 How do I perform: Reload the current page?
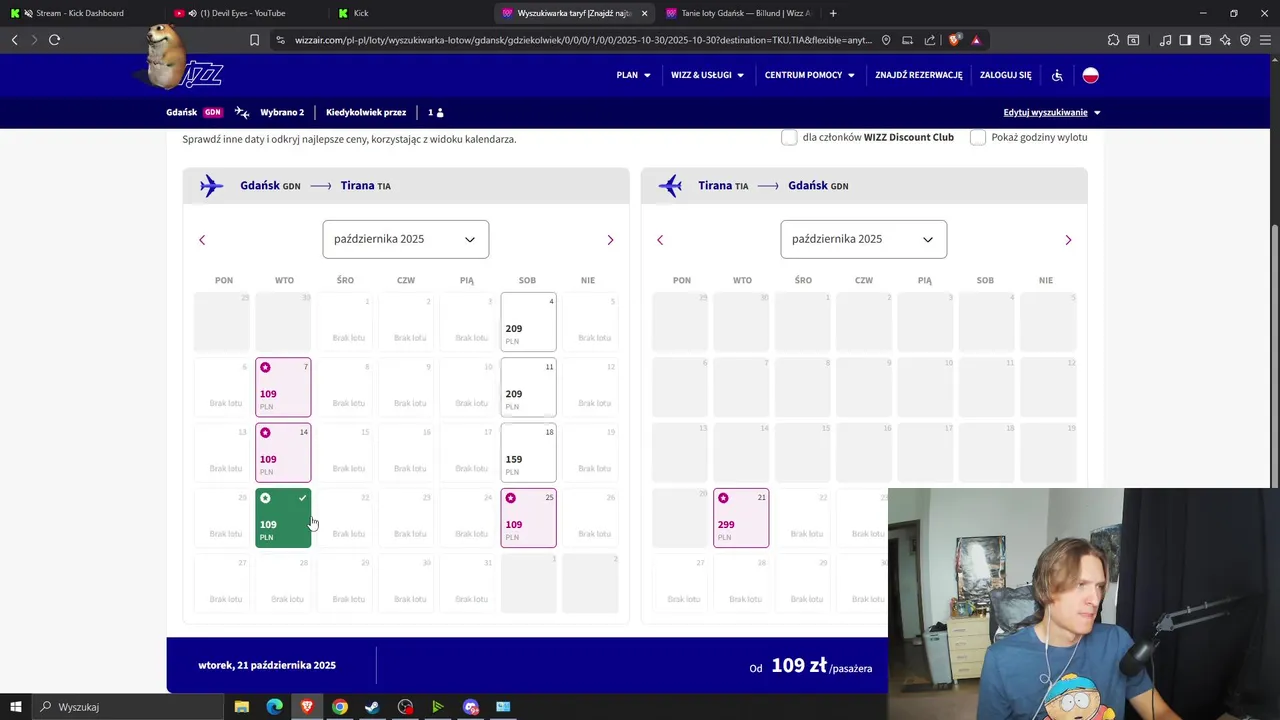(x=54, y=40)
